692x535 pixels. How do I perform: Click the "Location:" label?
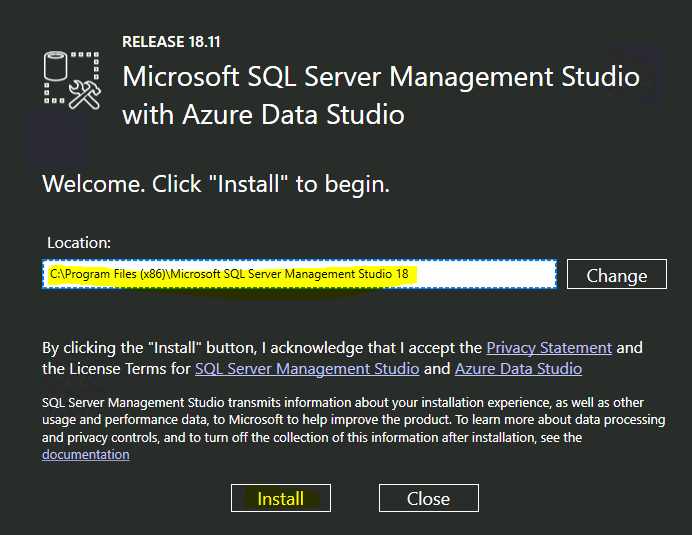pyautogui.click(x=79, y=243)
